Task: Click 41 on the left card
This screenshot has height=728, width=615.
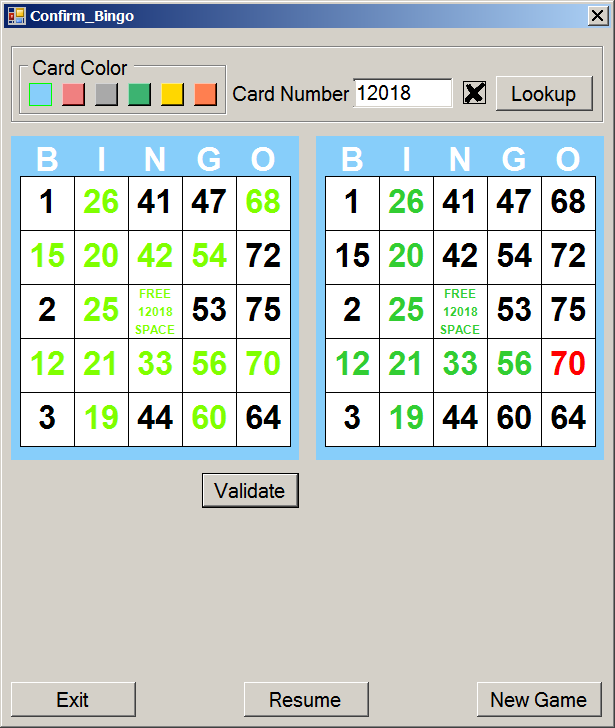Action: tap(155, 203)
